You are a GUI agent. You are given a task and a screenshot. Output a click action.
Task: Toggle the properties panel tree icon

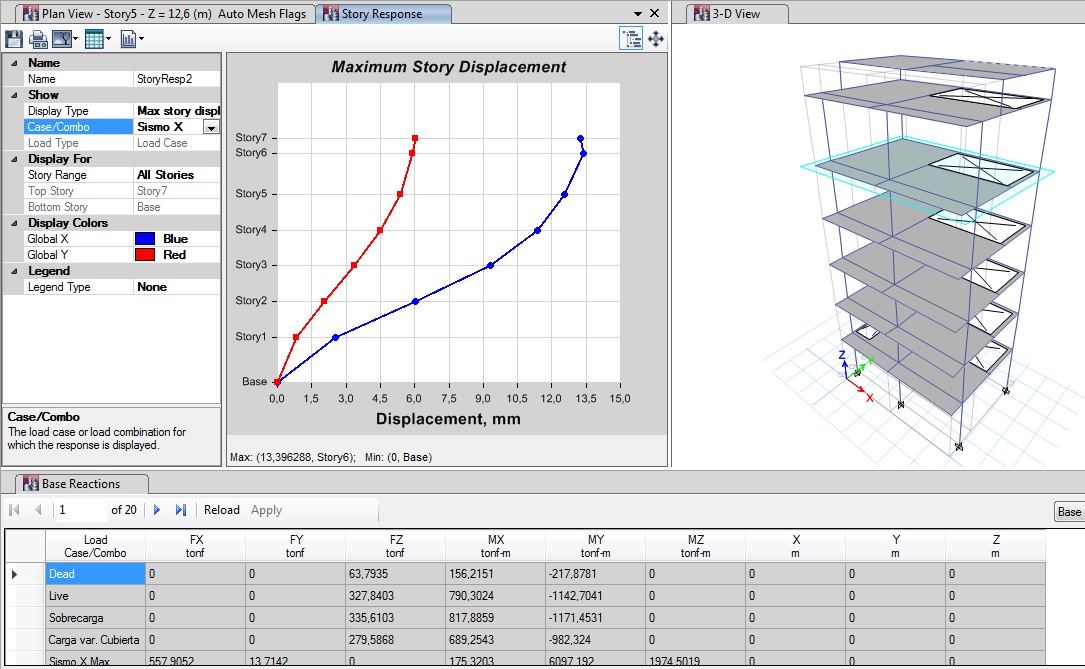pos(631,39)
